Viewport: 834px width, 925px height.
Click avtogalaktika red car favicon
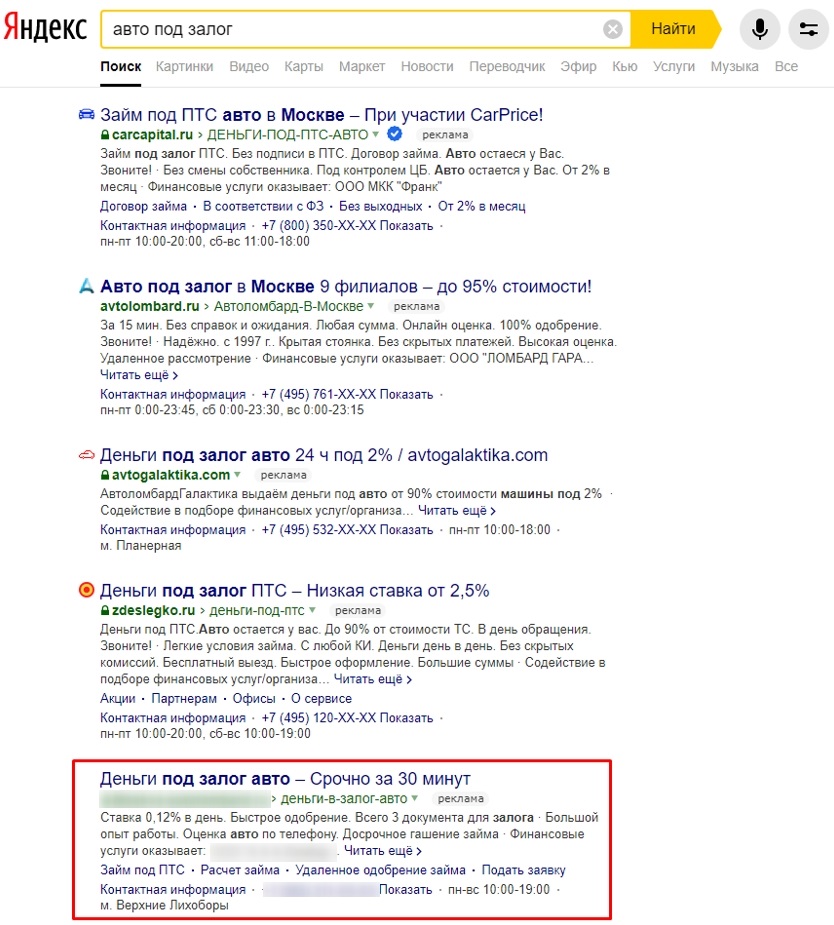[x=87, y=455]
